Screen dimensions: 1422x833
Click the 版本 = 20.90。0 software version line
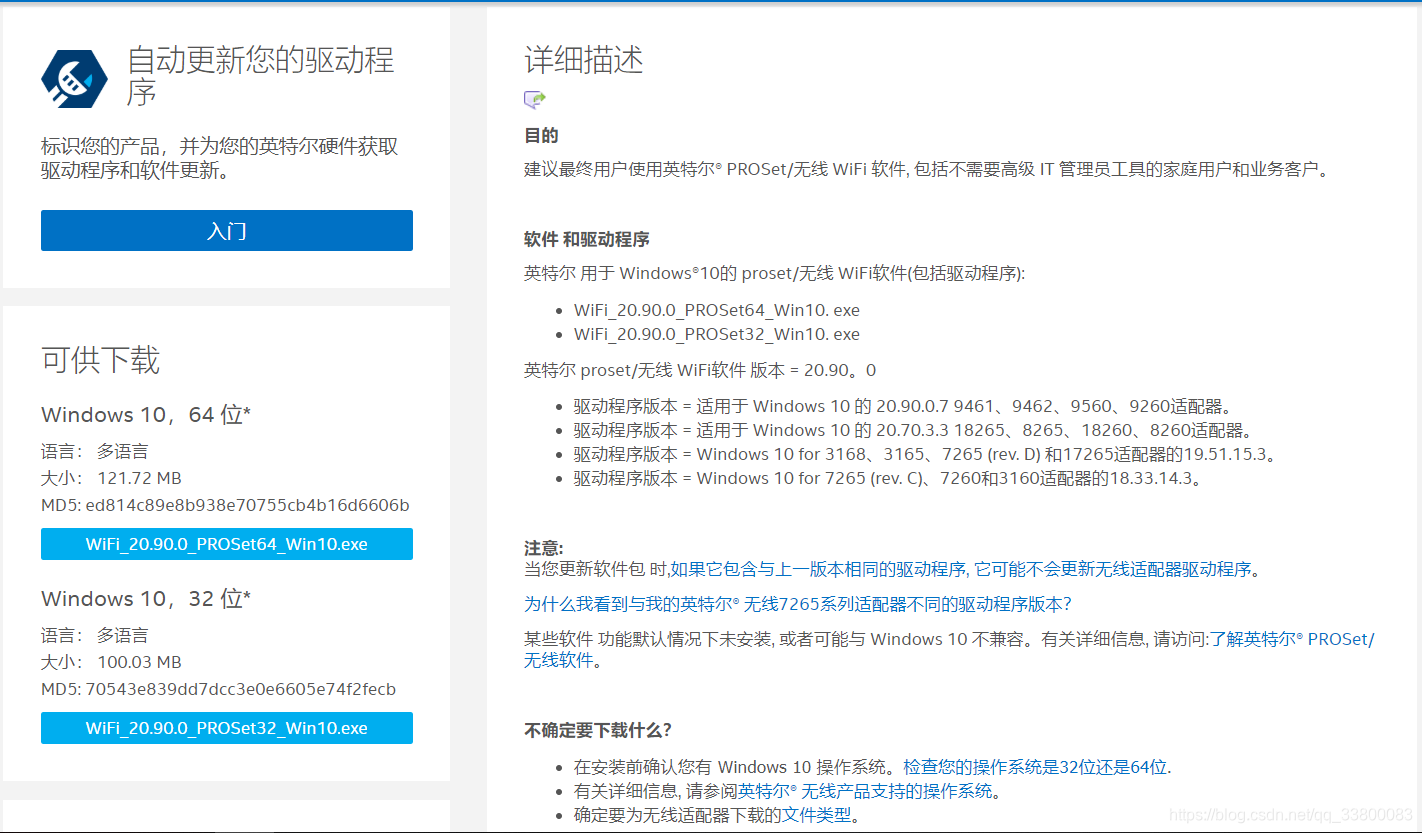pos(700,370)
